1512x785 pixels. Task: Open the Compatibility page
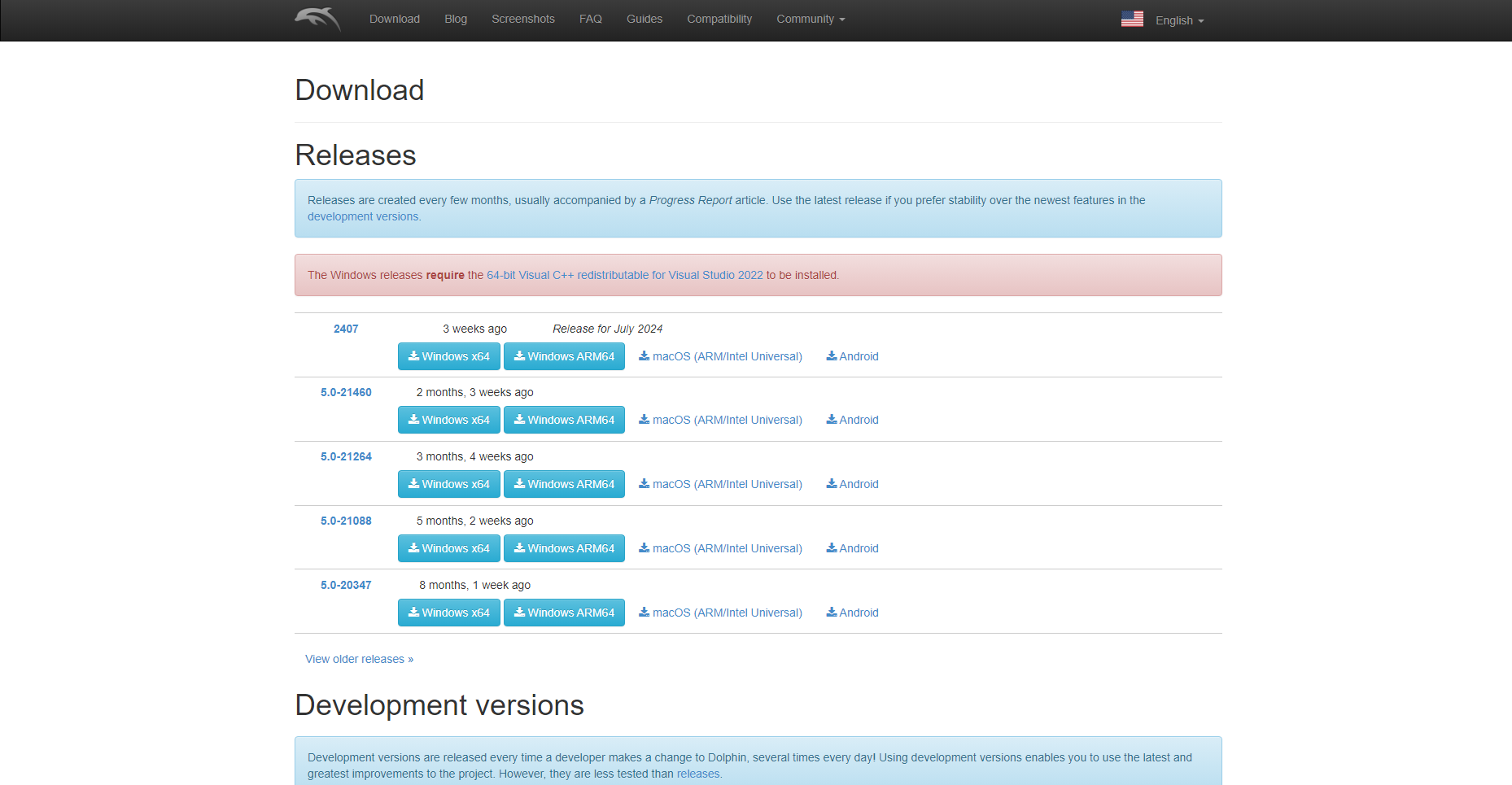click(719, 19)
